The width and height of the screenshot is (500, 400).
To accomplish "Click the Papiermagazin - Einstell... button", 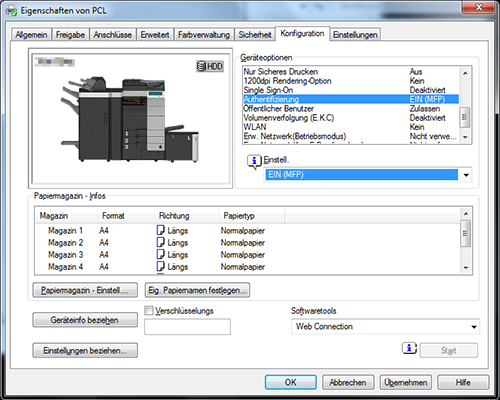I will point(85,290).
